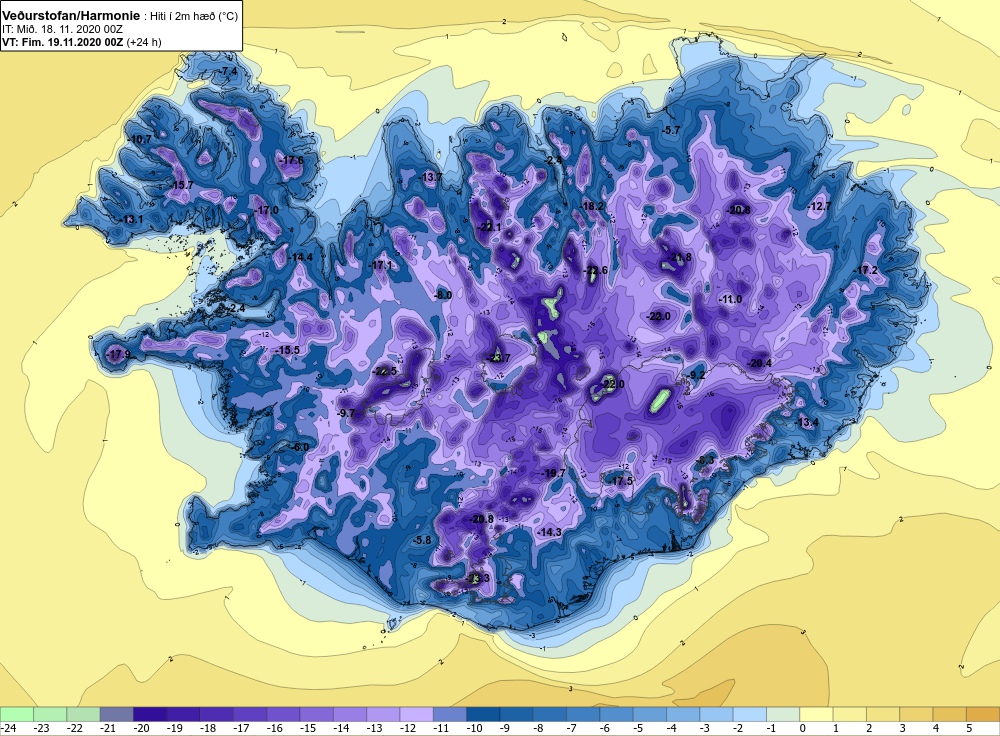Click the -19.7 temperature label
This screenshot has width=1000, height=736.
pos(553,473)
